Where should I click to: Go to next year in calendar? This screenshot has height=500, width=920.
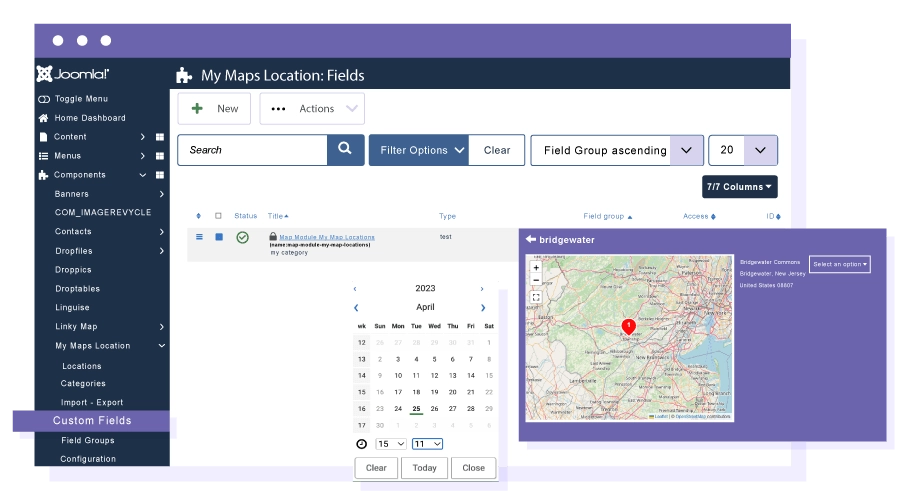tap(482, 289)
